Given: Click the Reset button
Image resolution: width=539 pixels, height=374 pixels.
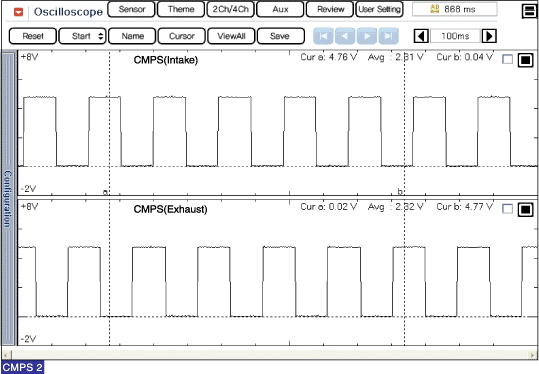Looking at the screenshot, I should tap(33, 36).
